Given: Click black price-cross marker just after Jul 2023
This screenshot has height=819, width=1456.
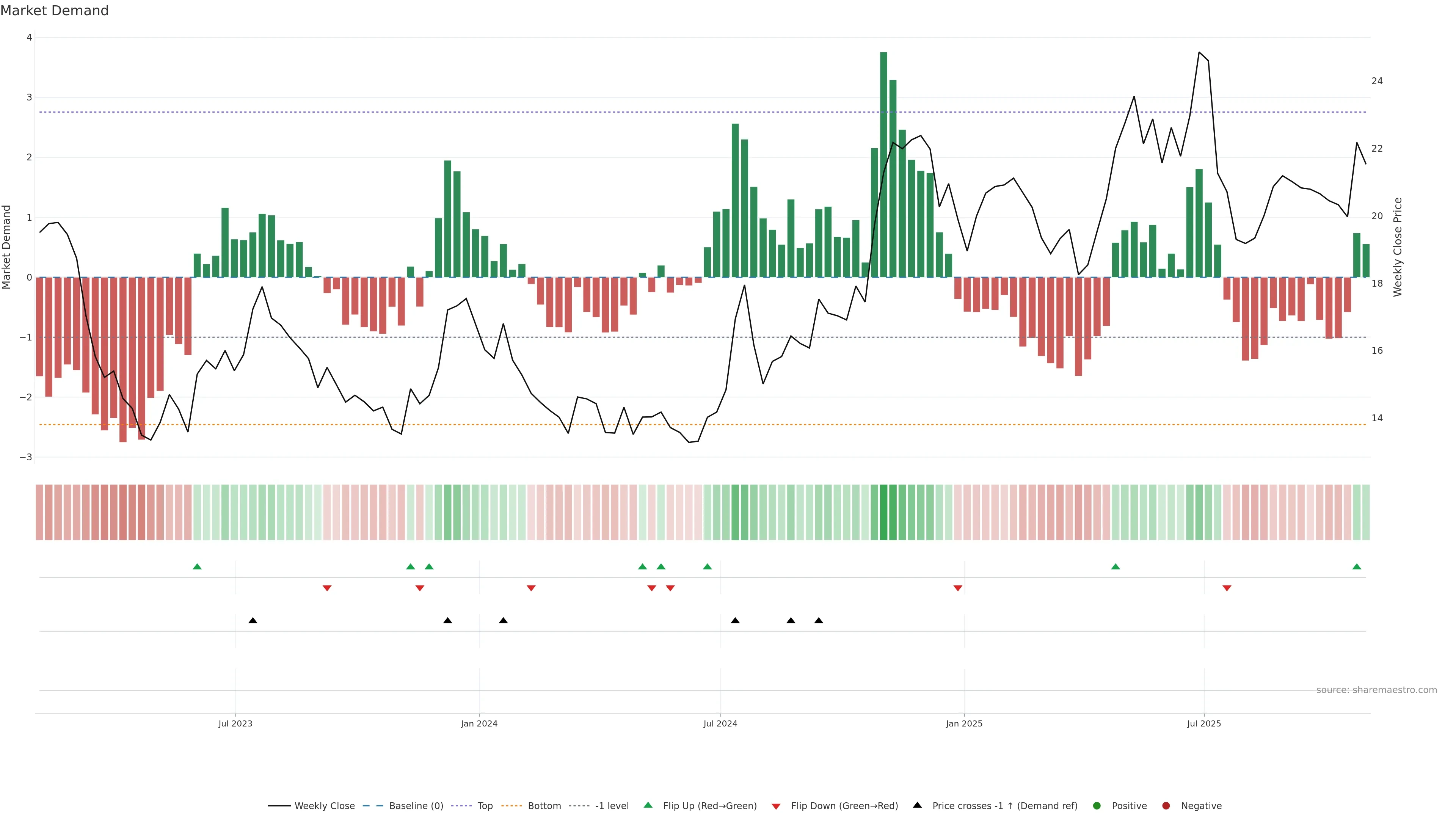Looking at the screenshot, I should (x=253, y=621).
